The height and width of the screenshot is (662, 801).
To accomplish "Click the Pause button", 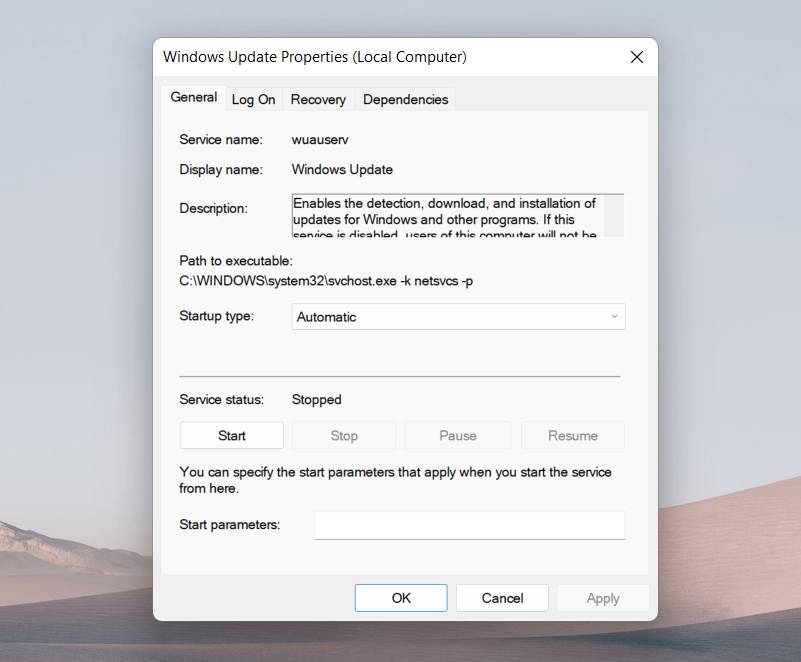I will tap(458, 435).
